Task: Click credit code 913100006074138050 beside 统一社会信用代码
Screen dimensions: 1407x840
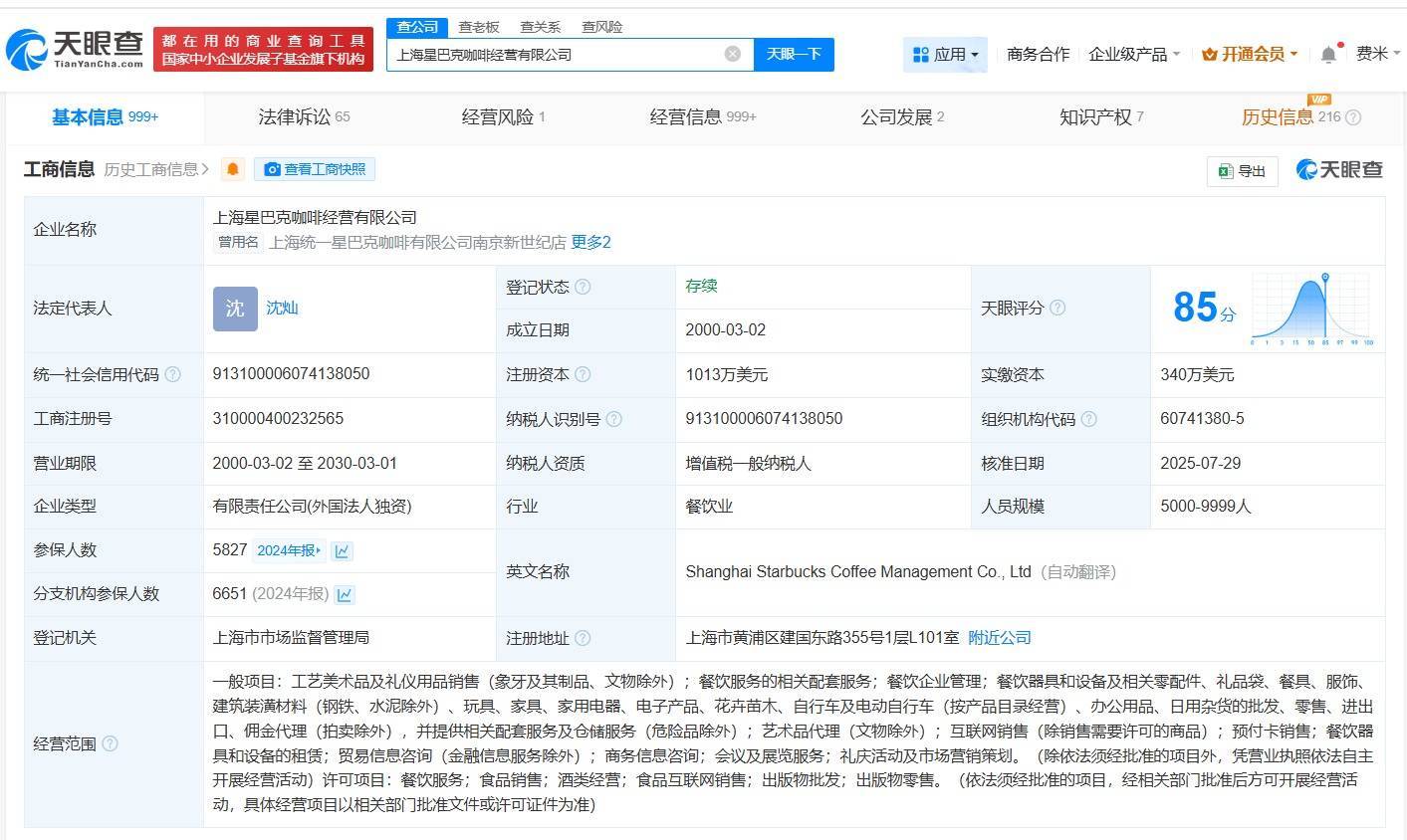Action: click(291, 374)
